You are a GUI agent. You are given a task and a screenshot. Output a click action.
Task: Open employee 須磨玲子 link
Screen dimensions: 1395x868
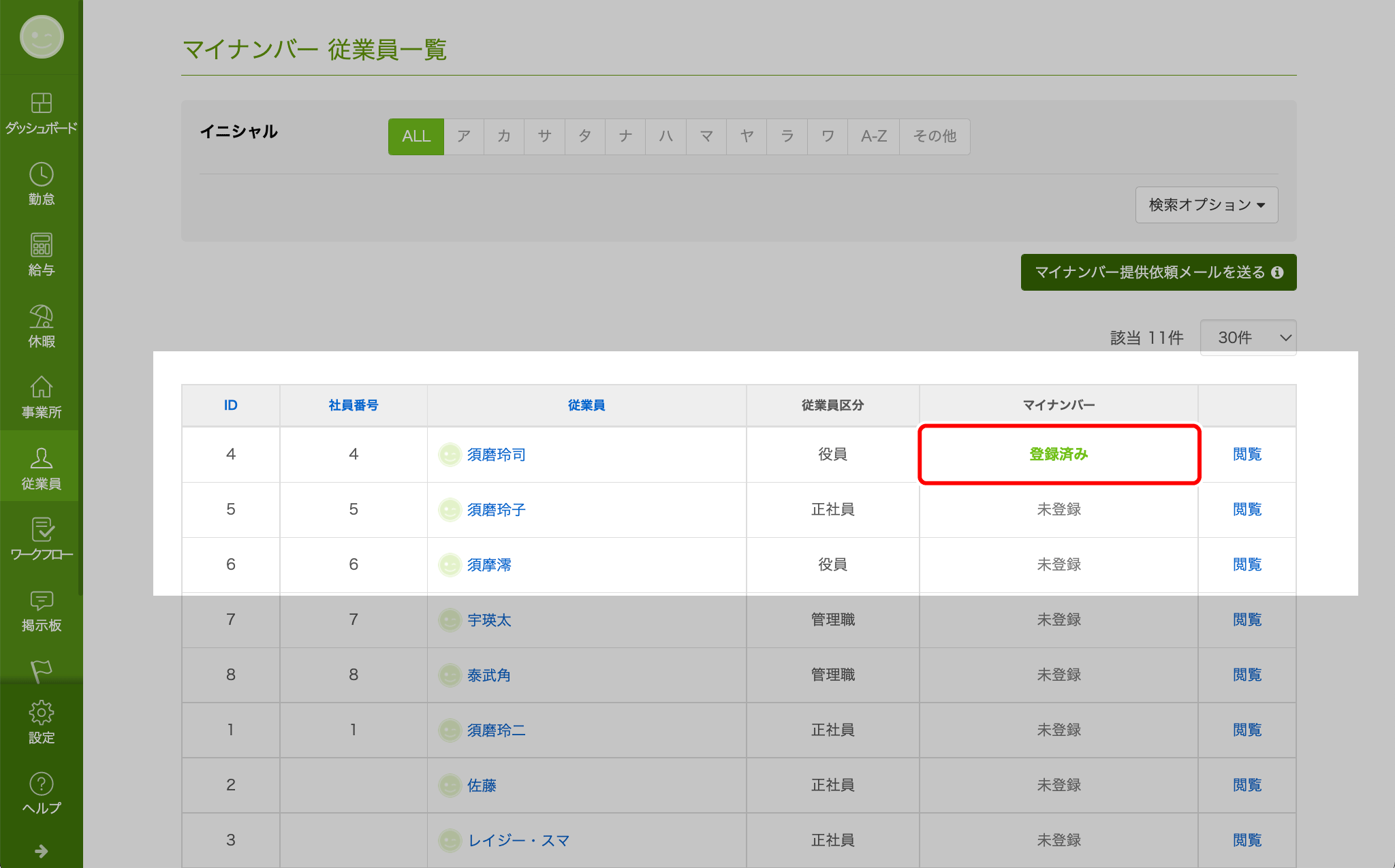point(497,510)
